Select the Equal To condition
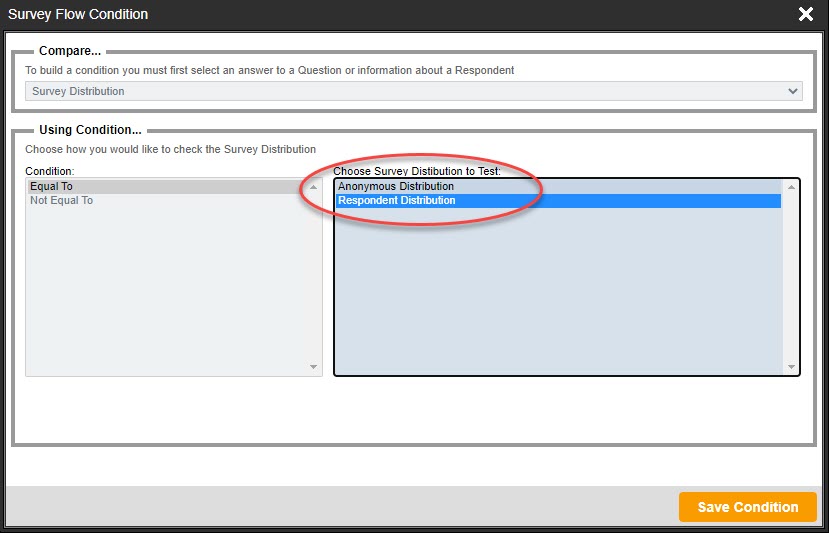Screen dimensions: 829x533 (x=52, y=187)
